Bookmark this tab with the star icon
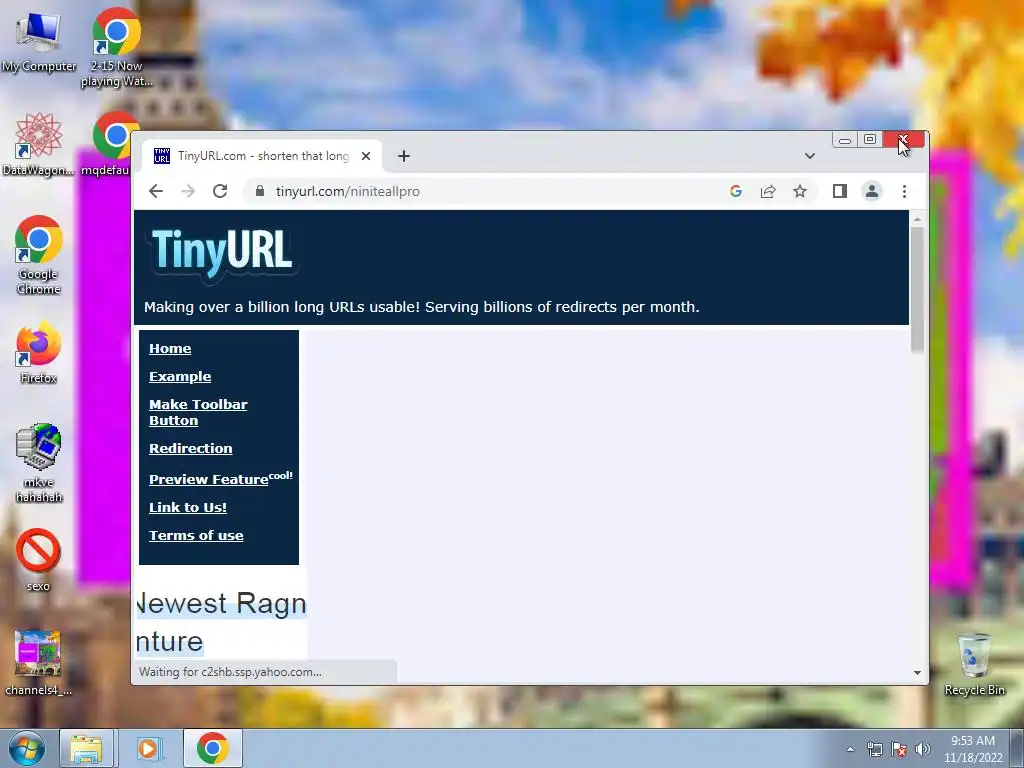 point(800,191)
